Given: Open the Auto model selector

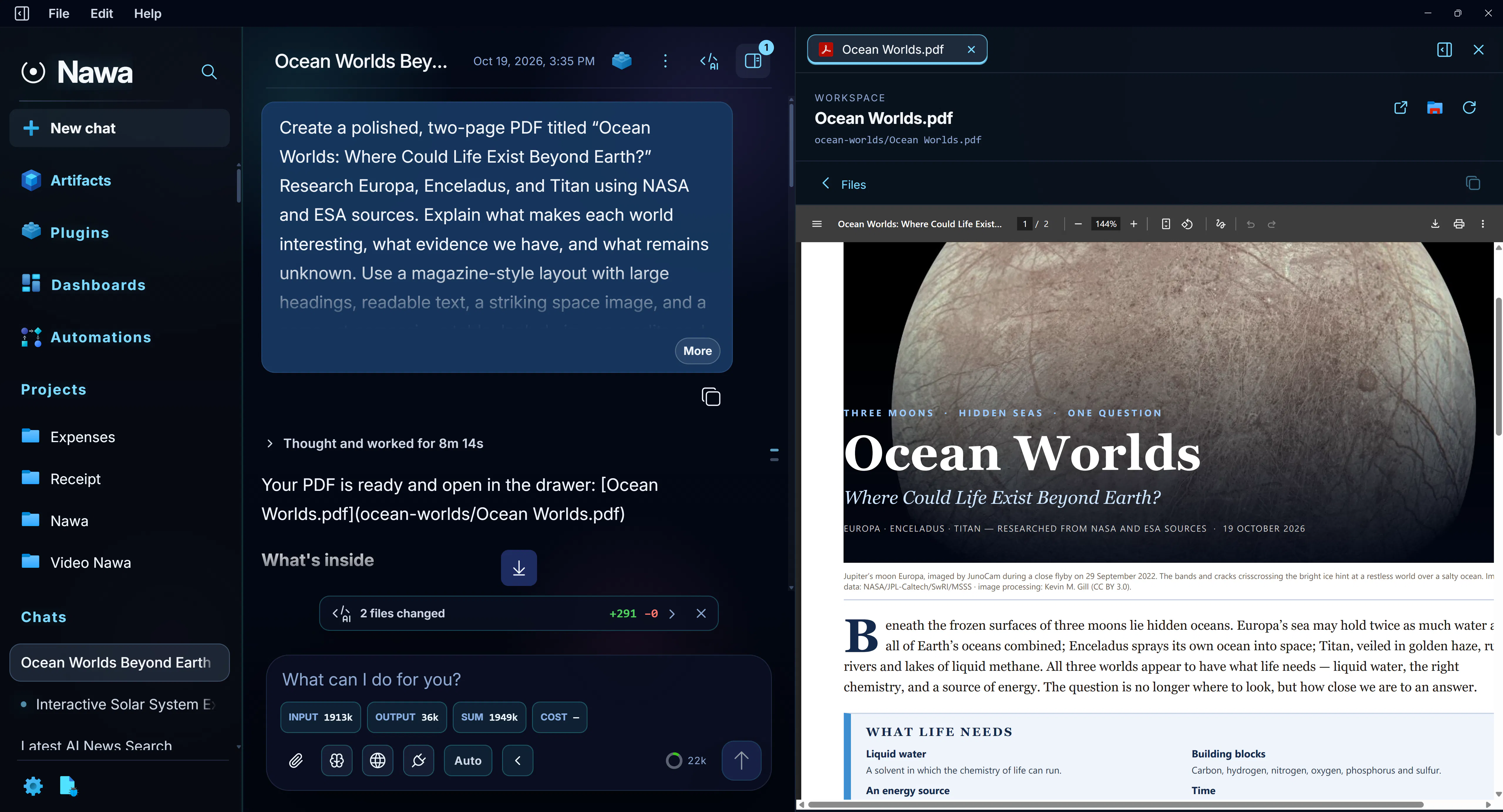Looking at the screenshot, I should (468, 761).
